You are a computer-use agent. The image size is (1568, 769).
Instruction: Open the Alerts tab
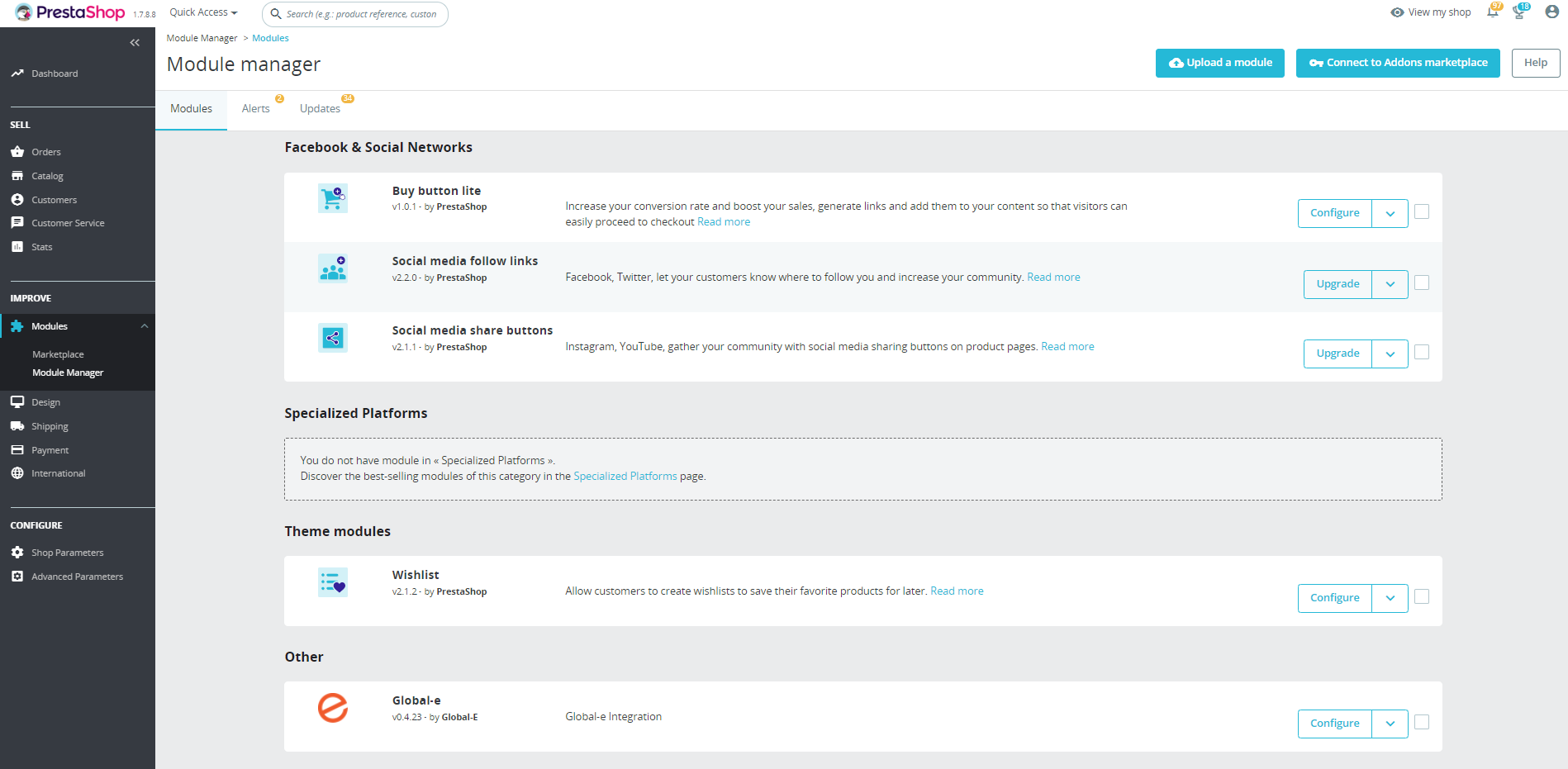(256, 108)
